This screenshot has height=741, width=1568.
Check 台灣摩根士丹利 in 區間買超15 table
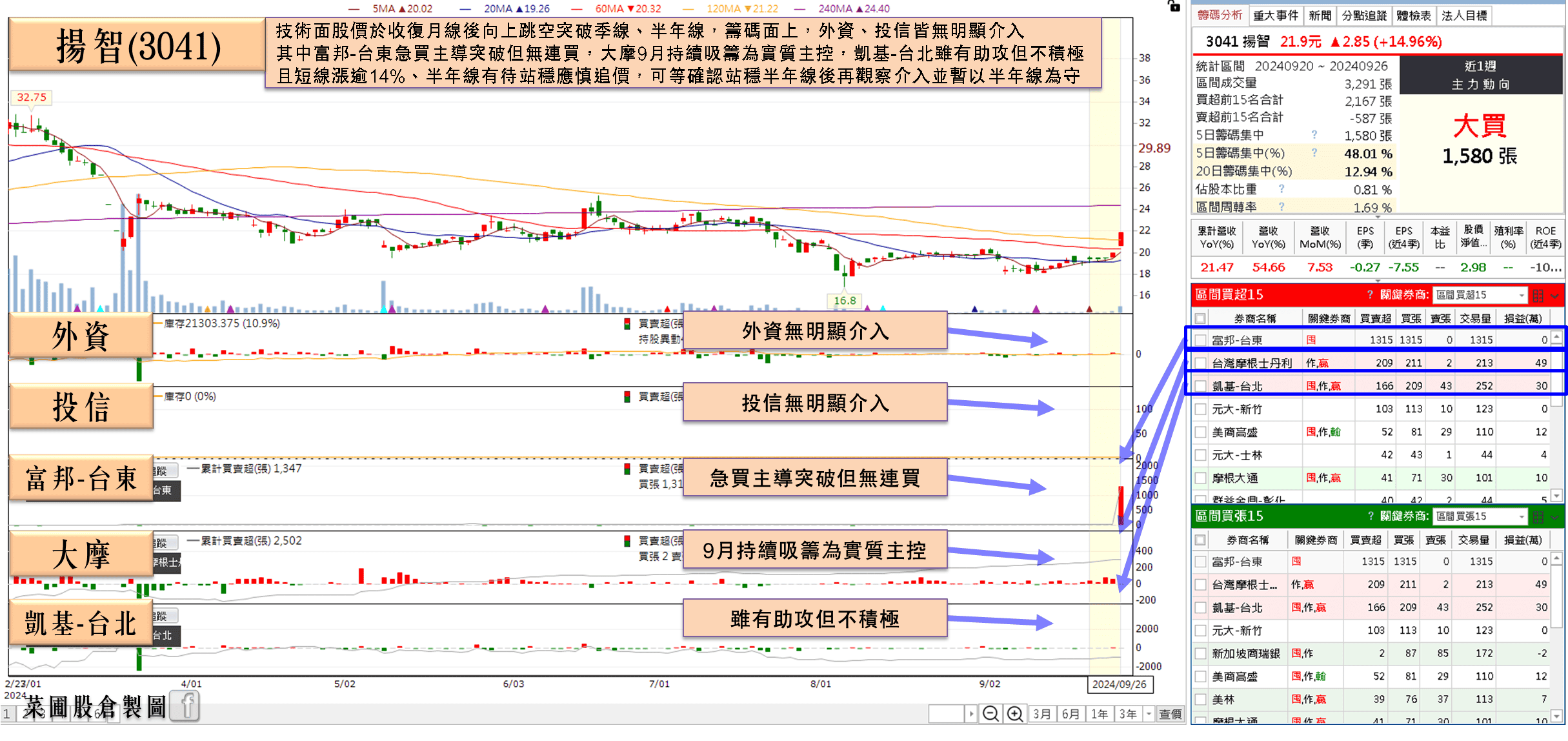click(1200, 363)
